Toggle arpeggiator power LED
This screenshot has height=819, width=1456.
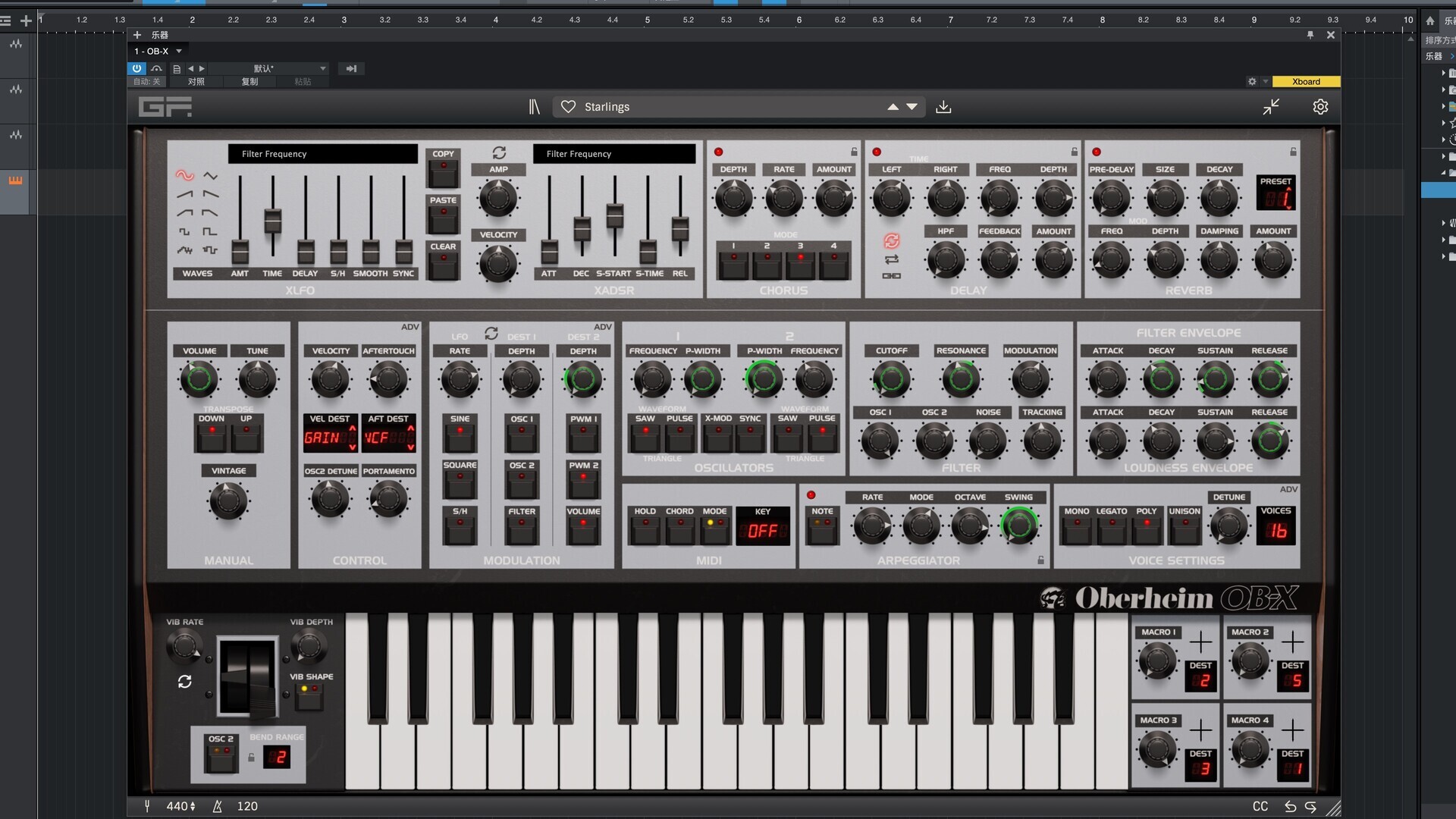click(x=811, y=495)
